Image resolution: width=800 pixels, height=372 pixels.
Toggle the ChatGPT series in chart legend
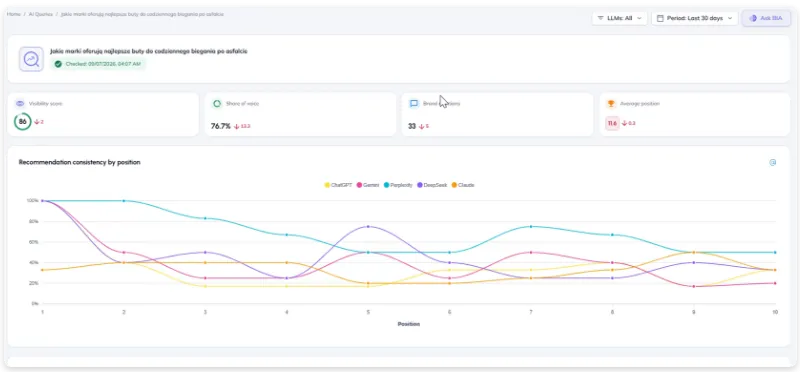338,185
